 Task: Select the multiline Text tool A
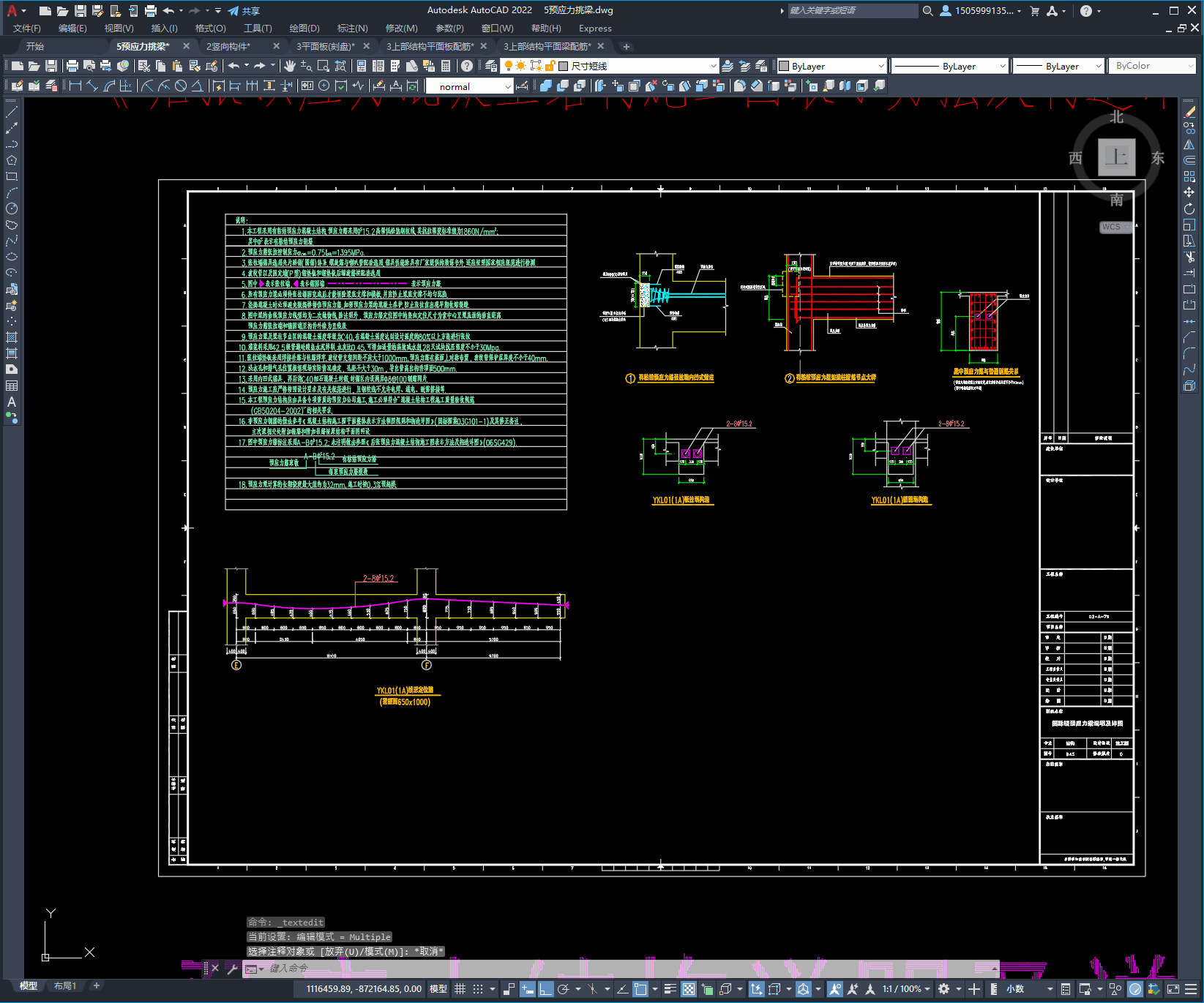[x=12, y=402]
